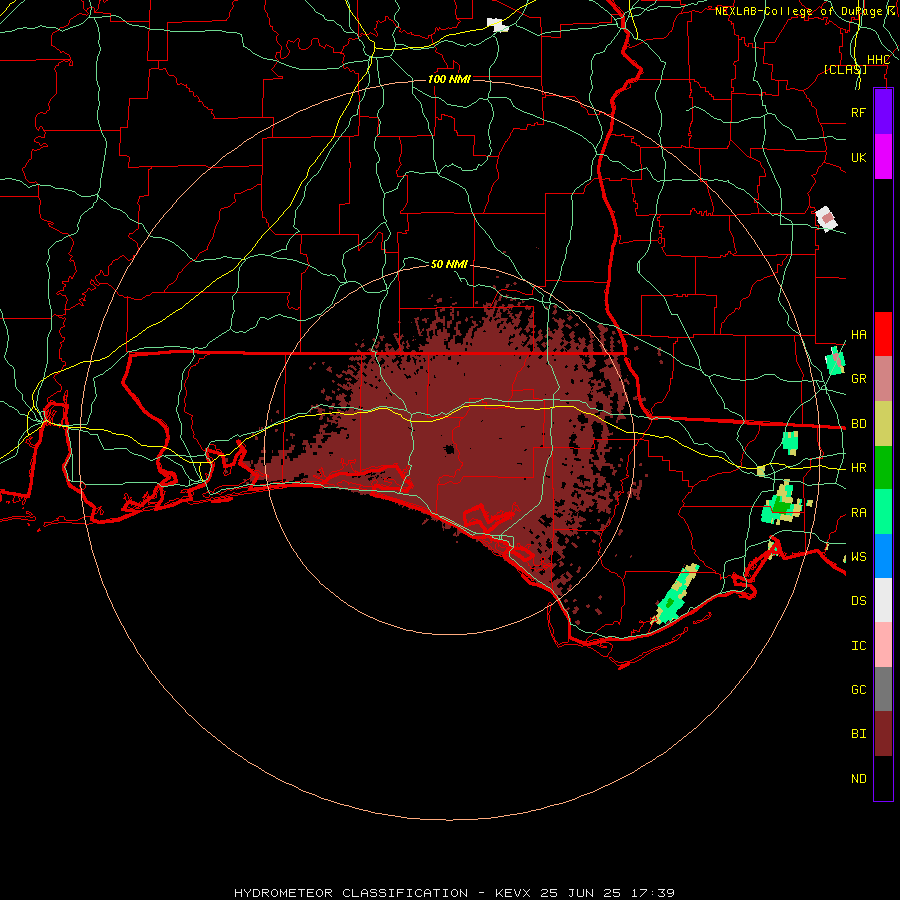Image resolution: width=900 pixels, height=900 pixels.
Task: Click the UK legend label
Action: [x=858, y=157]
